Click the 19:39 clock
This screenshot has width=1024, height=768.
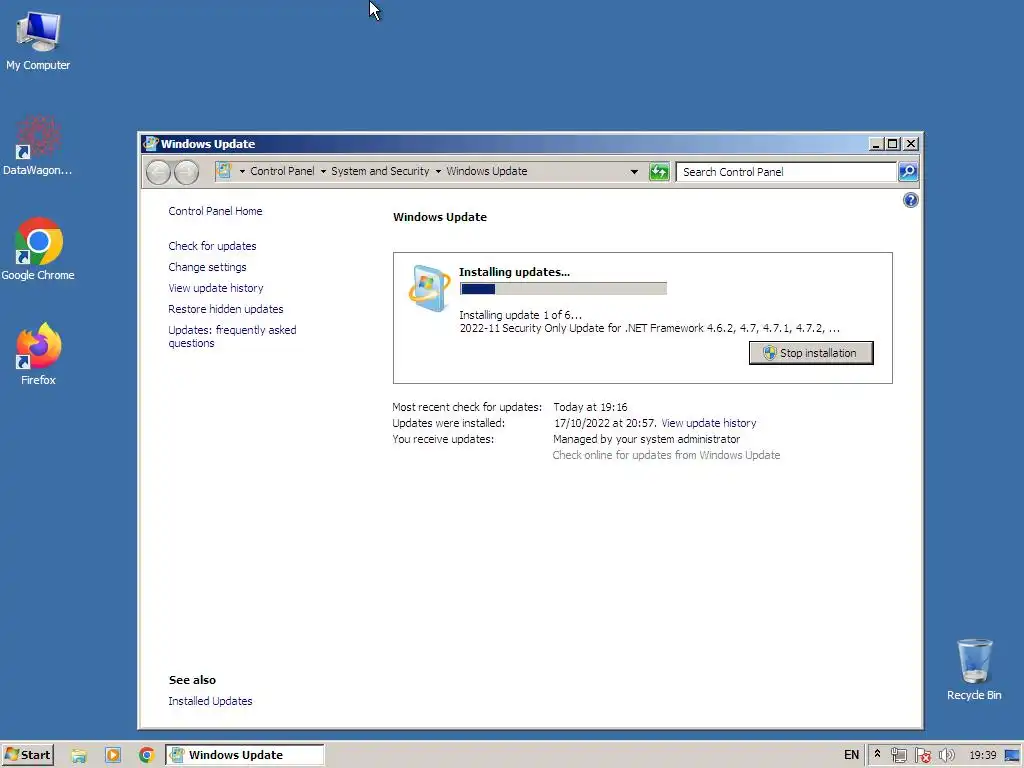[x=982, y=755]
